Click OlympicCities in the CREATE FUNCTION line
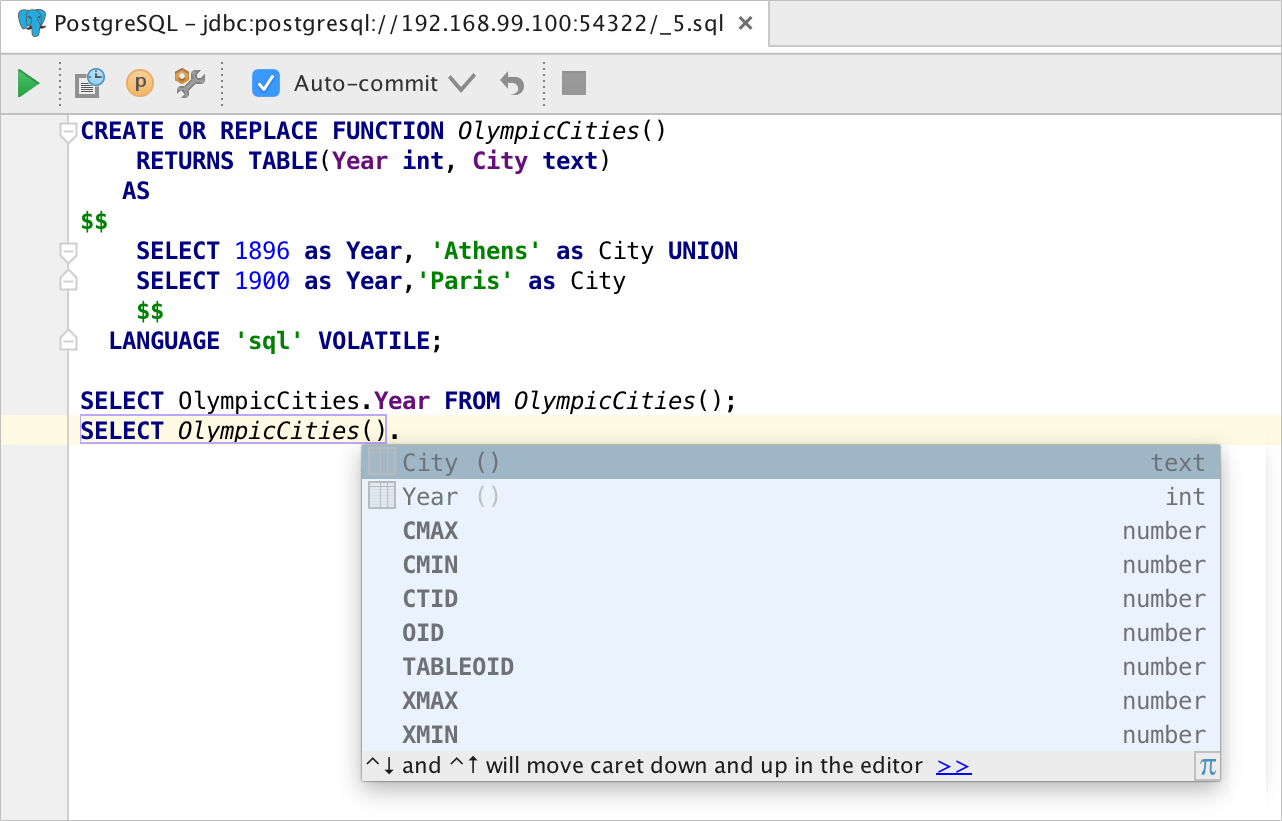The image size is (1282, 821). coord(548,131)
